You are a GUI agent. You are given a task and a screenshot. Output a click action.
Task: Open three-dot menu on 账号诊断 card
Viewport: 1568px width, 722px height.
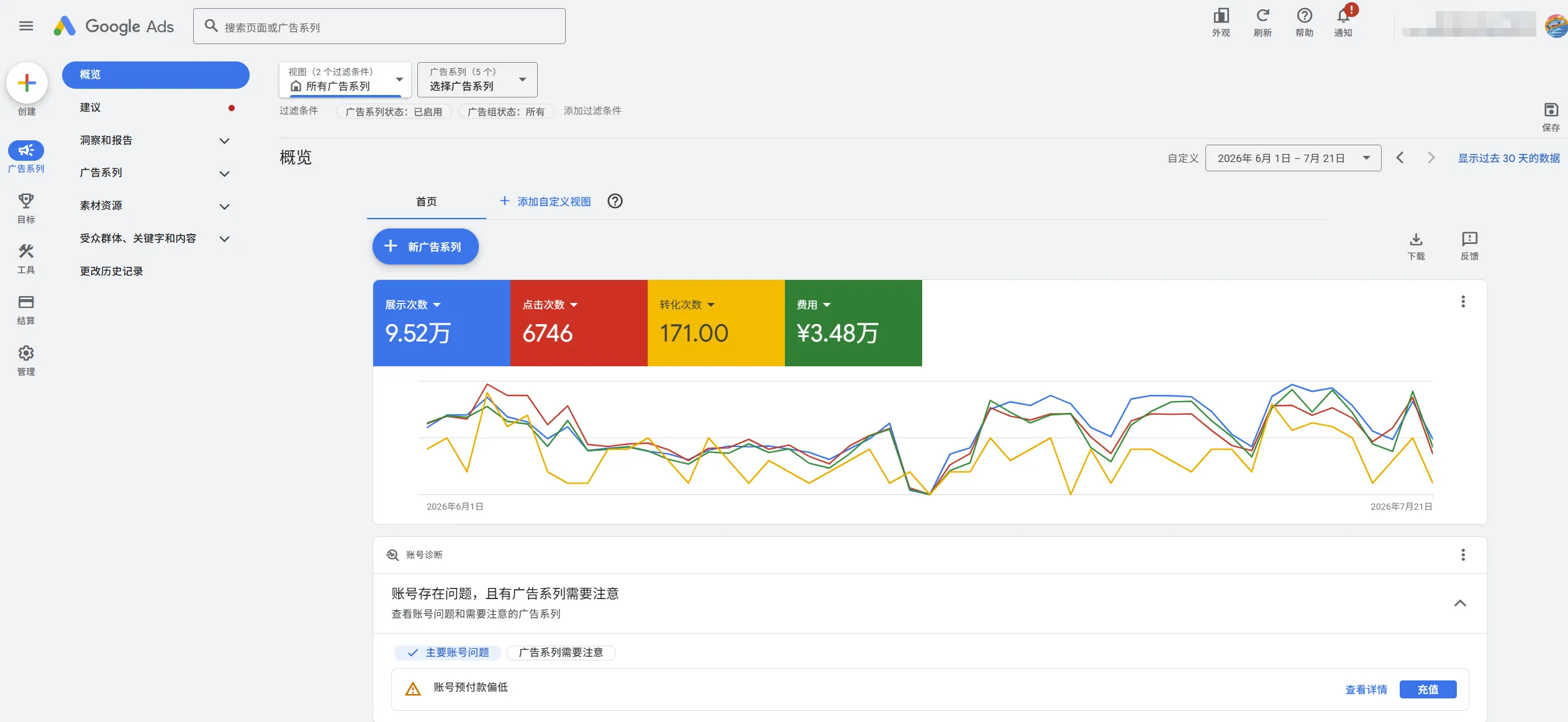(x=1463, y=554)
